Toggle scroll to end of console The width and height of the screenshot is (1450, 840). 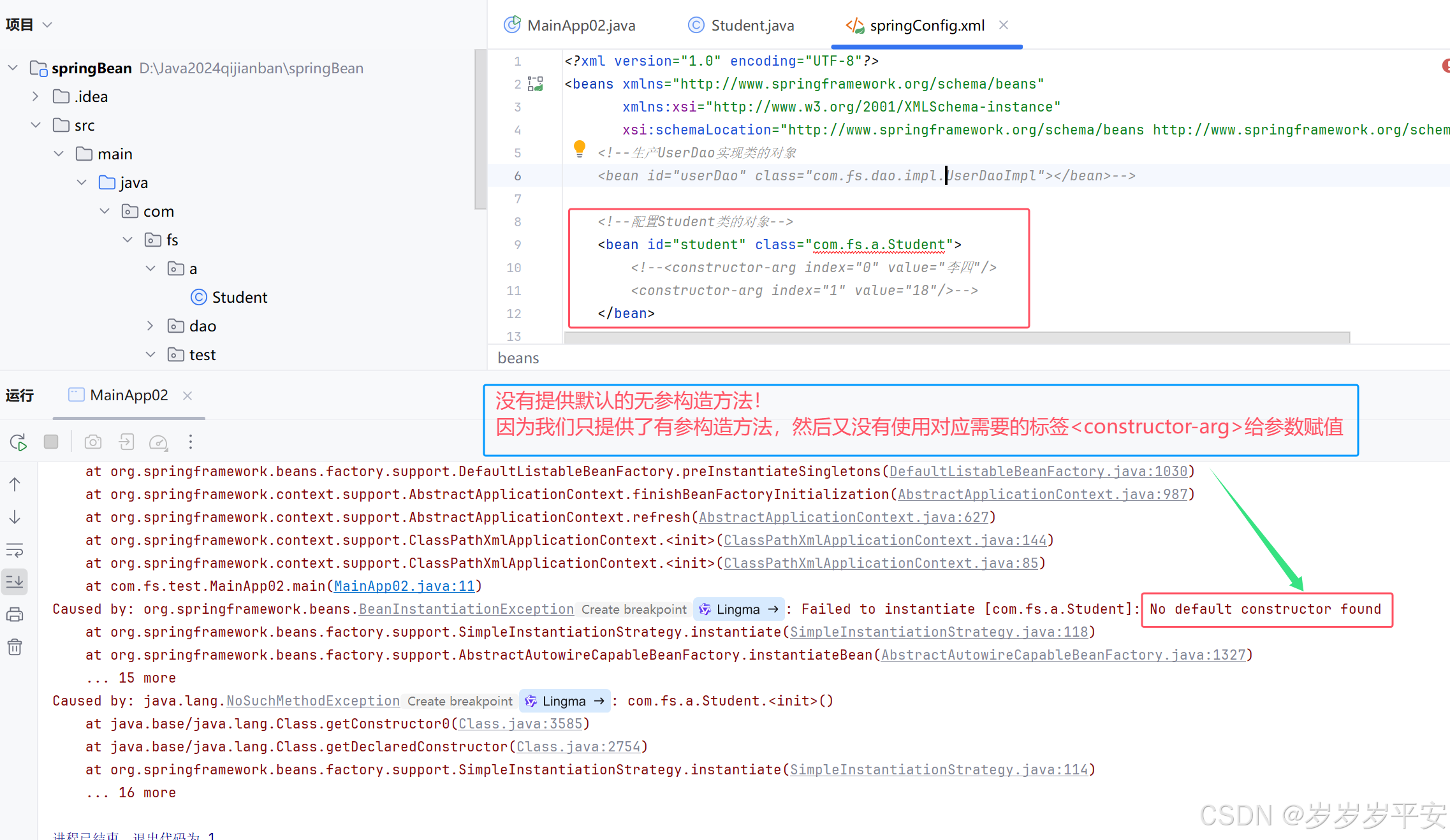[x=15, y=581]
